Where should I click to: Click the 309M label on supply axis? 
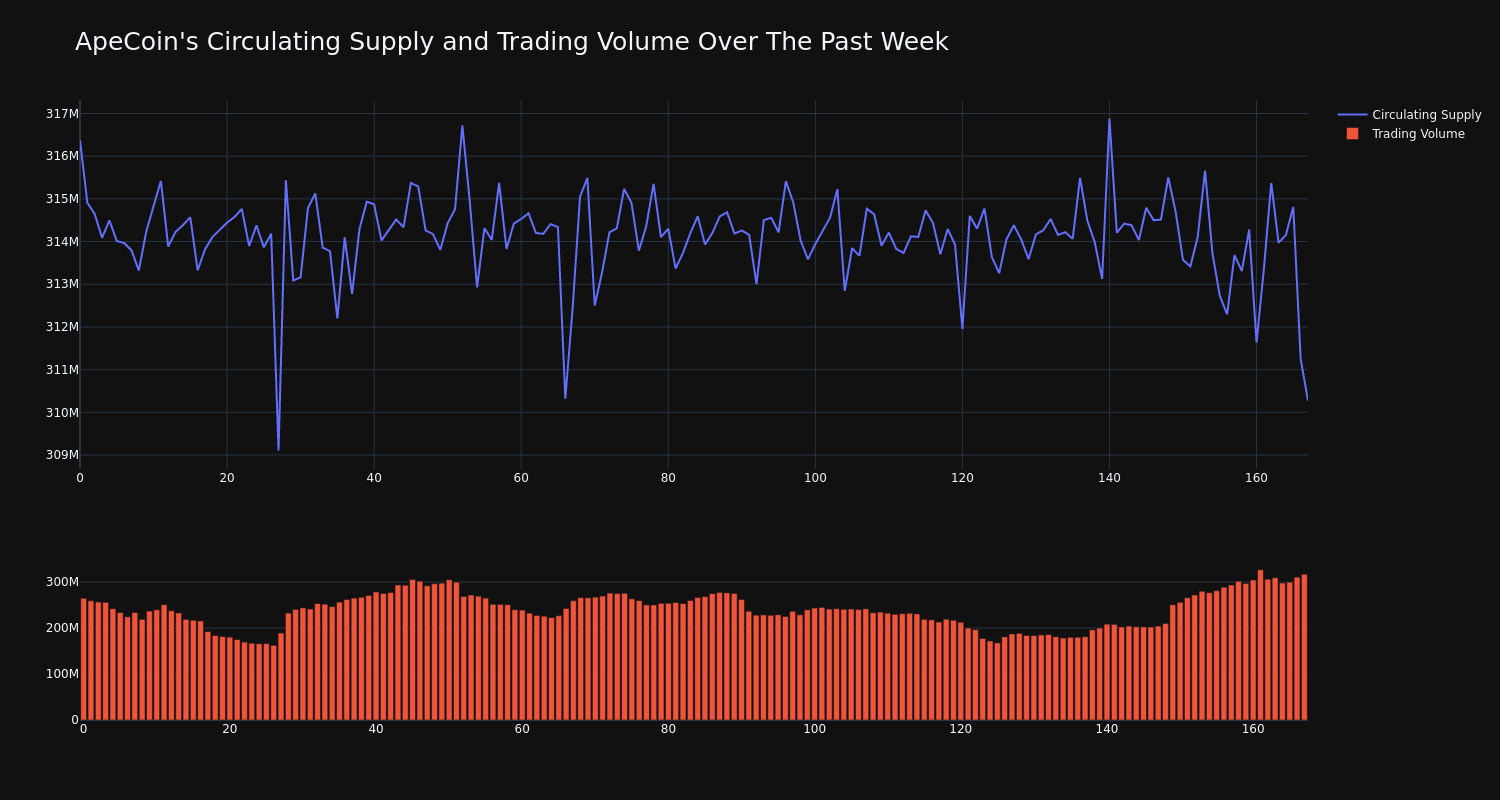pyautogui.click(x=62, y=455)
